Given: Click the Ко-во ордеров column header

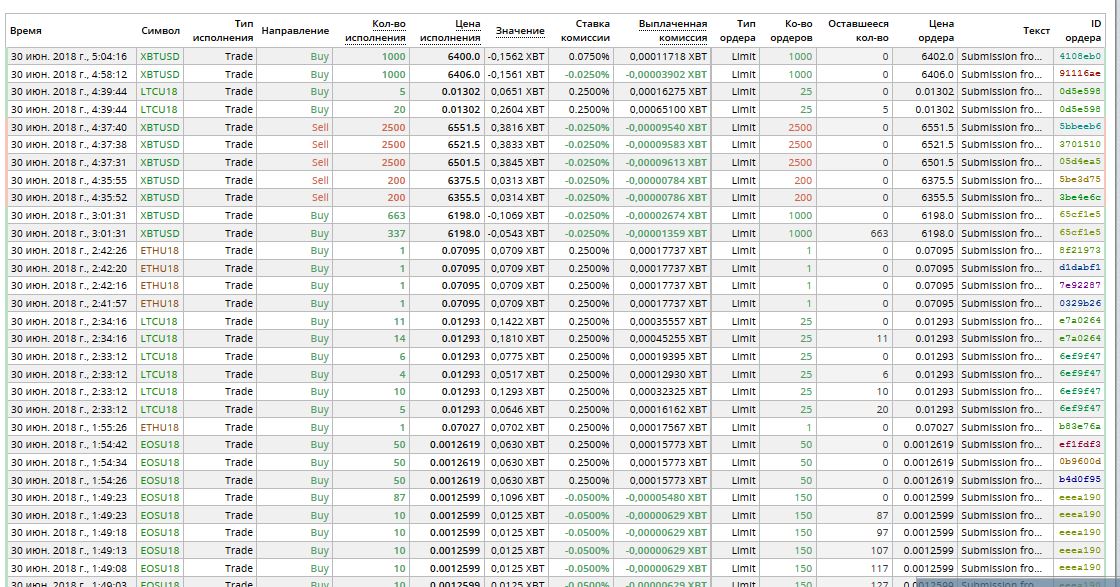Looking at the screenshot, I should 791,31.
